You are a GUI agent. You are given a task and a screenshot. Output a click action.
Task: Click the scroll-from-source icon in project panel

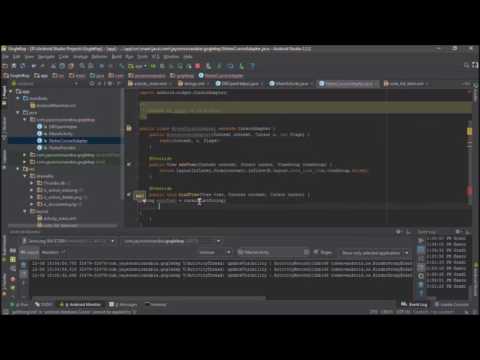(92, 84)
